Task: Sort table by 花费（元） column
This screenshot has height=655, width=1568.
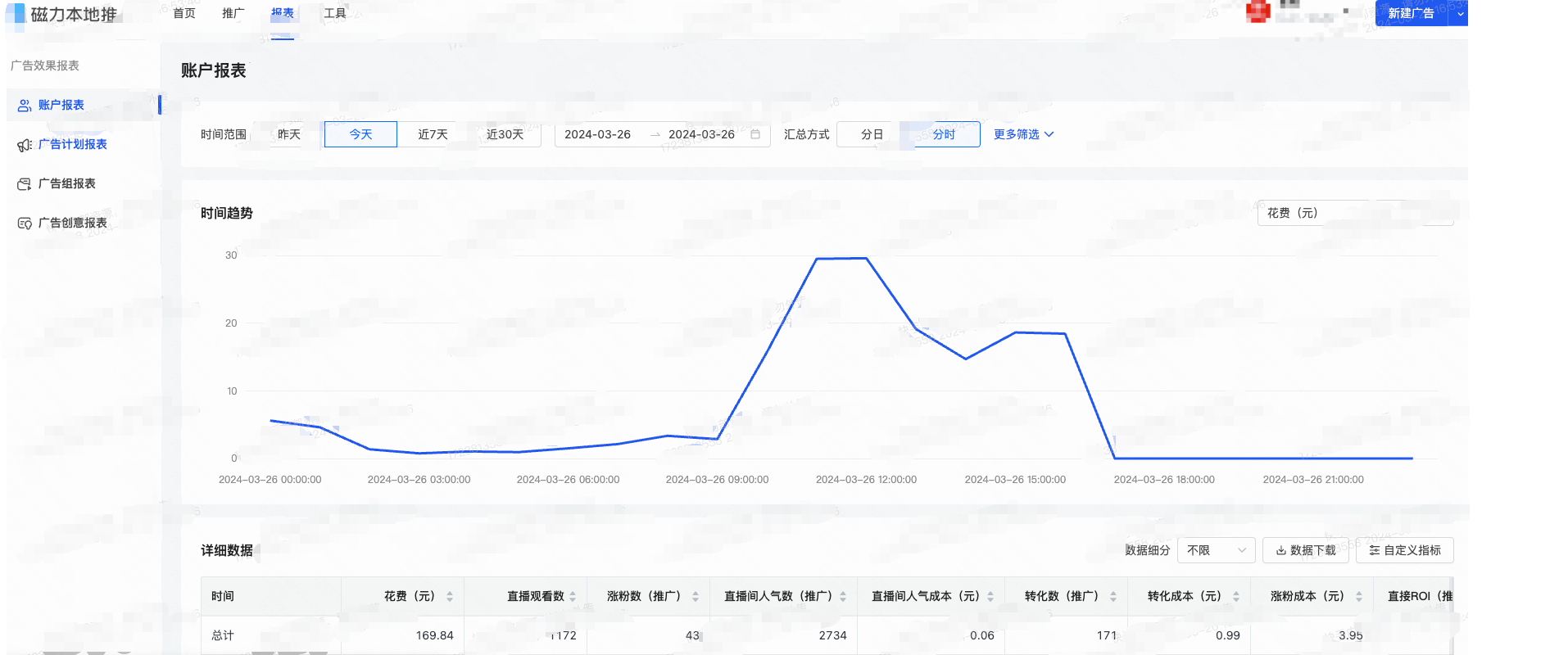Action: pyautogui.click(x=450, y=597)
